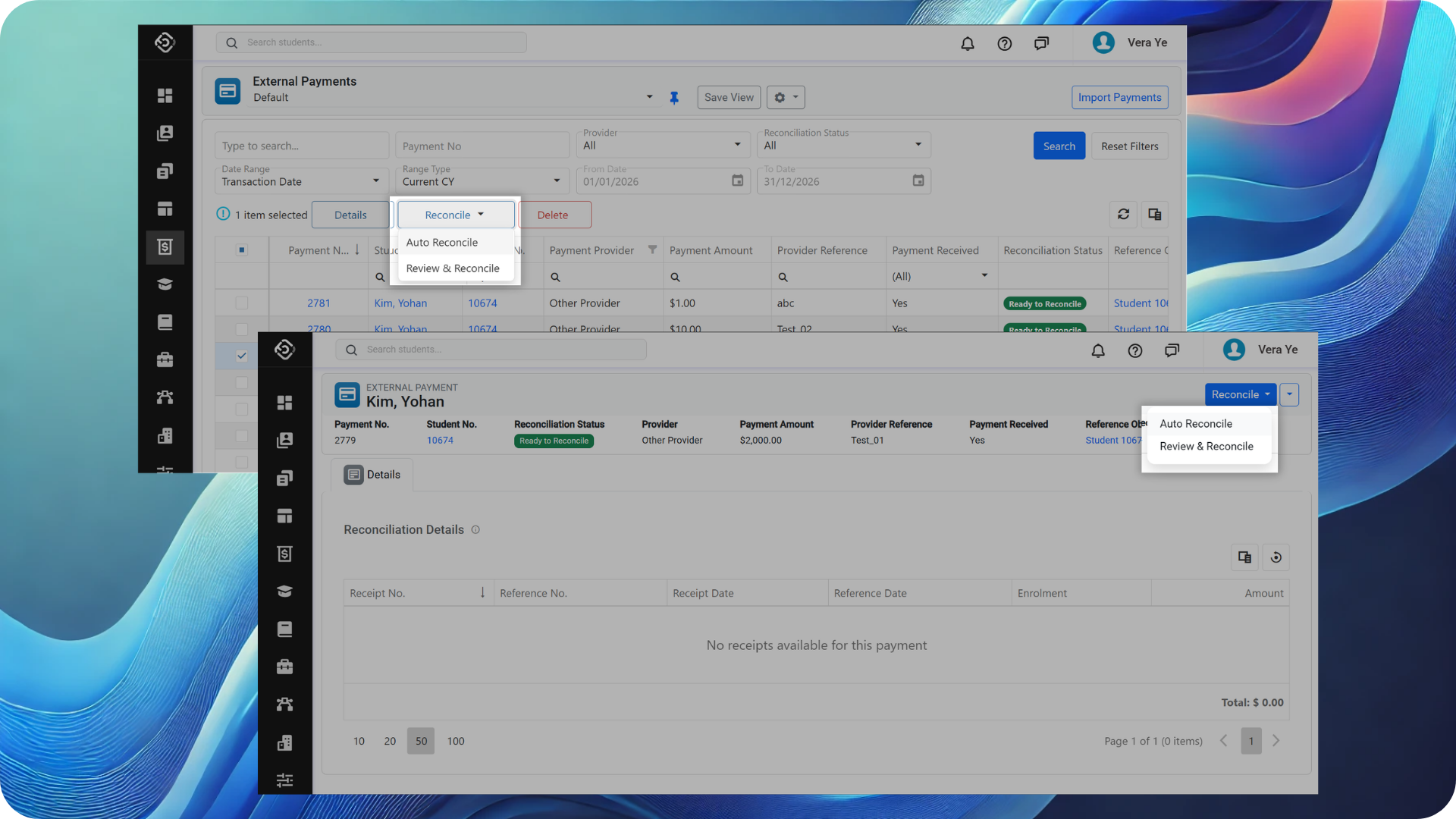
Task: Expand the Provider All dropdown
Action: click(x=662, y=145)
